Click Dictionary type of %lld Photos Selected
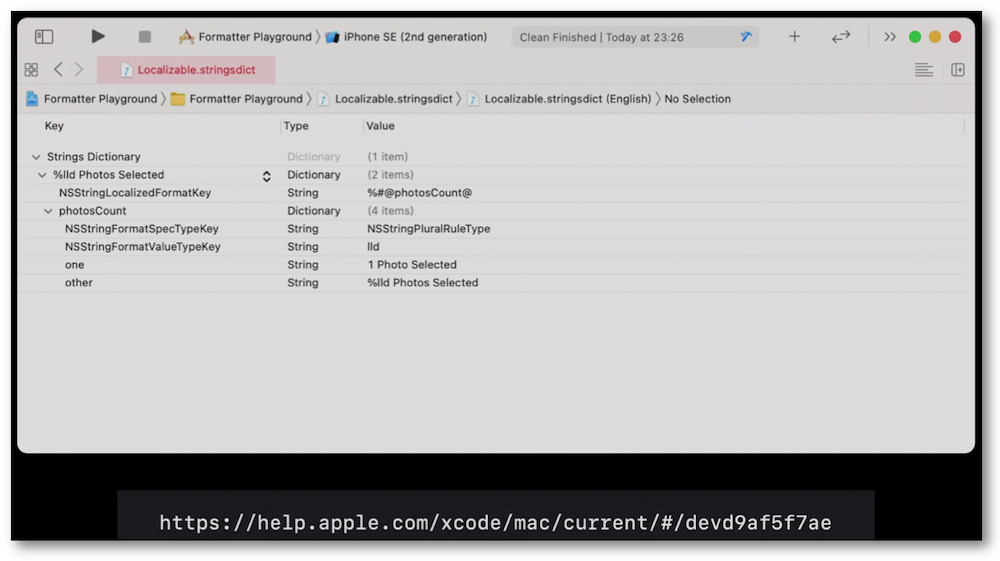This screenshot has height=561, width=1000. (x=314, y=175)
